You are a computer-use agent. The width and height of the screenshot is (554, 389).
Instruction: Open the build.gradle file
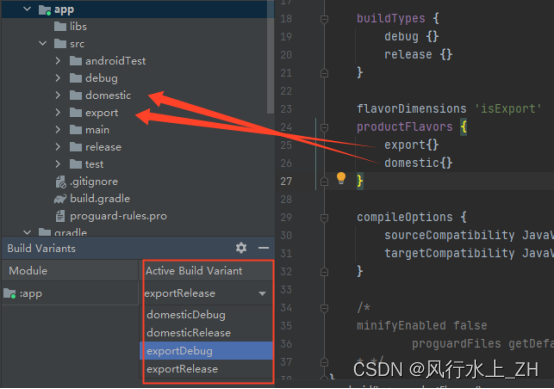pyautogui.click(x=100, y=199)
